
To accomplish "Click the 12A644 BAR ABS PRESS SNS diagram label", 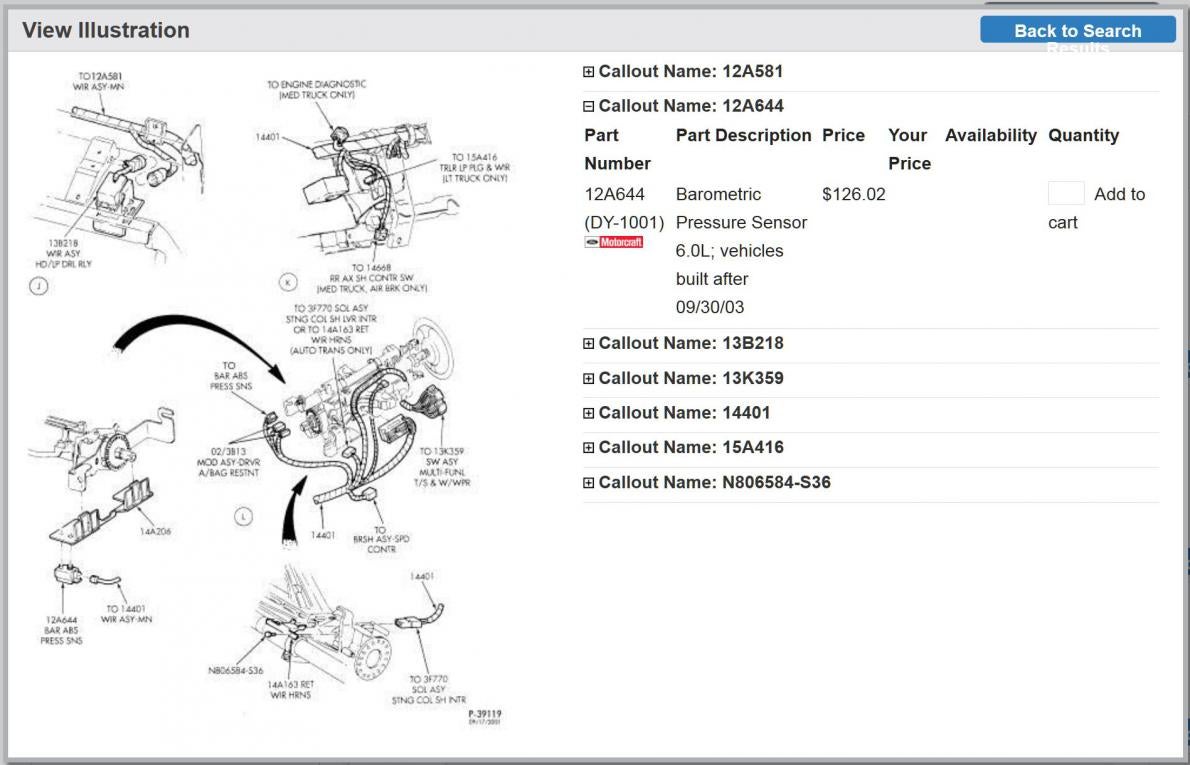I will 61,631.
